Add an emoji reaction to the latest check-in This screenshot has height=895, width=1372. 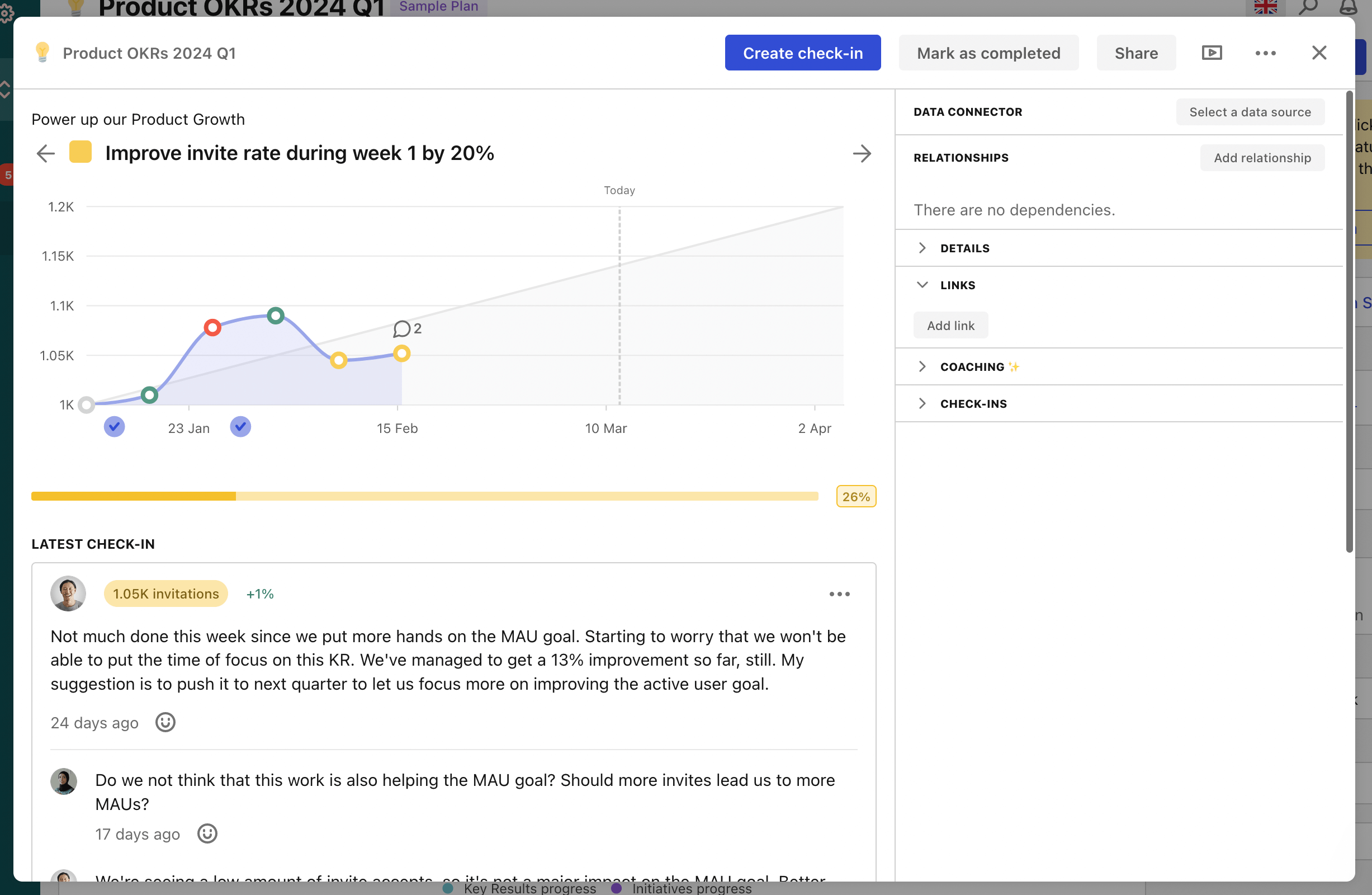pyautogui.click(x=165, y=722)
